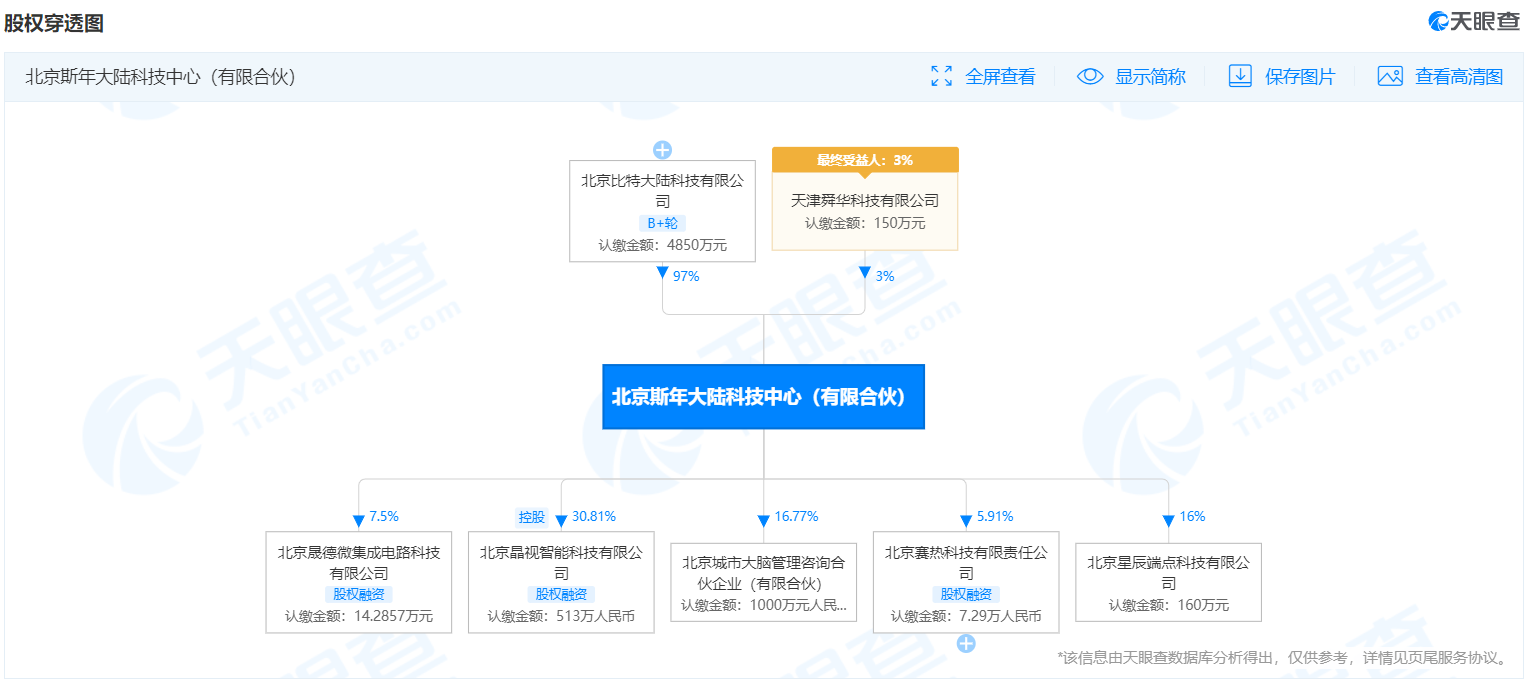Click 查看高清图 to view HD image

click(x=1459, y=77)
